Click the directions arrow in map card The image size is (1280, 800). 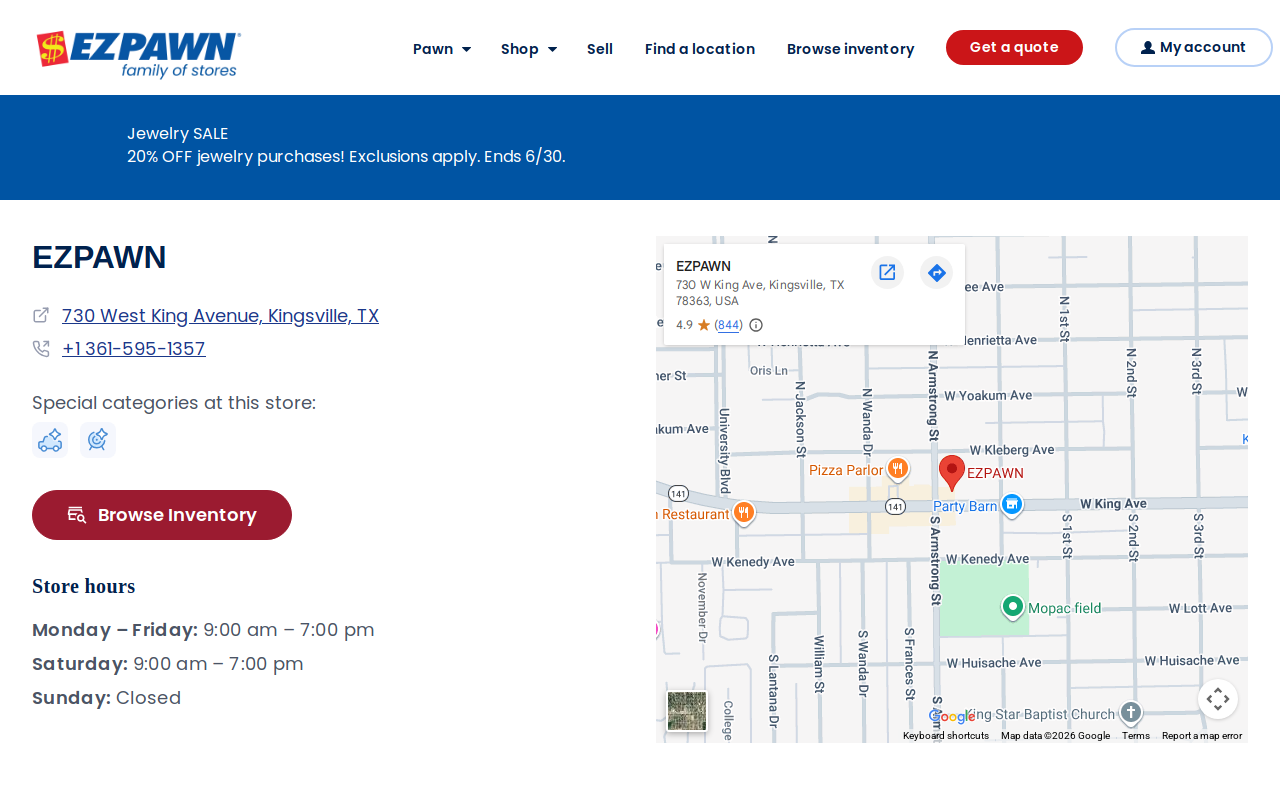[x=936, y=272]
